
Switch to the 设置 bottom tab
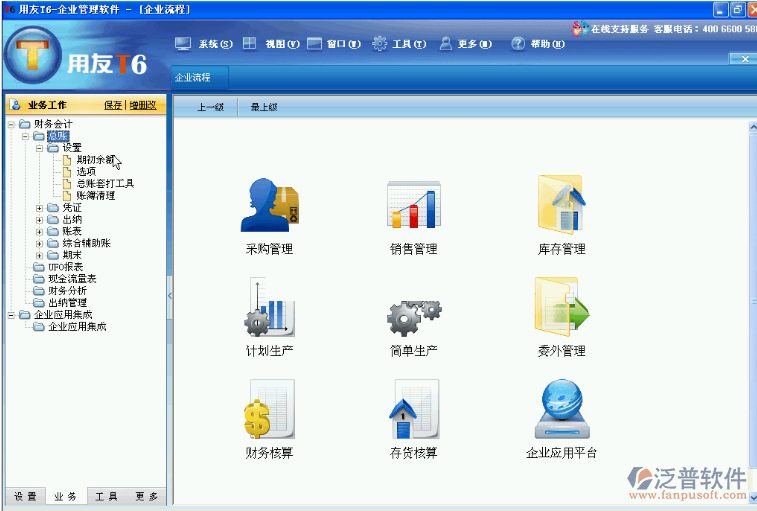pyautogui.click(x=25, y=496)
